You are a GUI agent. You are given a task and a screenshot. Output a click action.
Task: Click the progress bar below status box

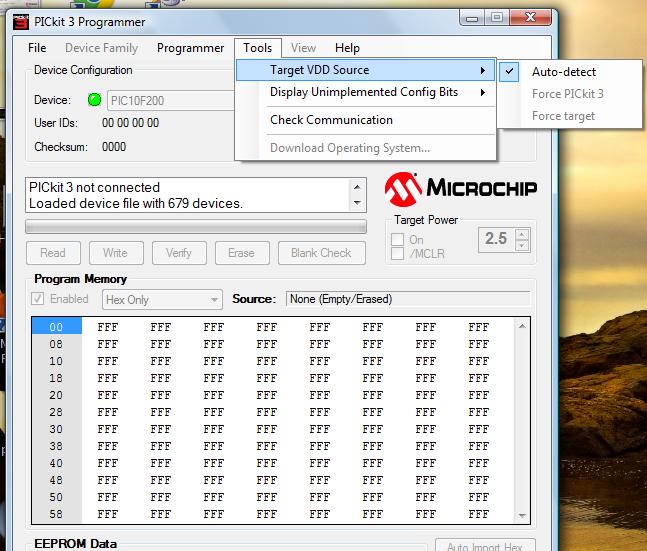tap(196, 227)
